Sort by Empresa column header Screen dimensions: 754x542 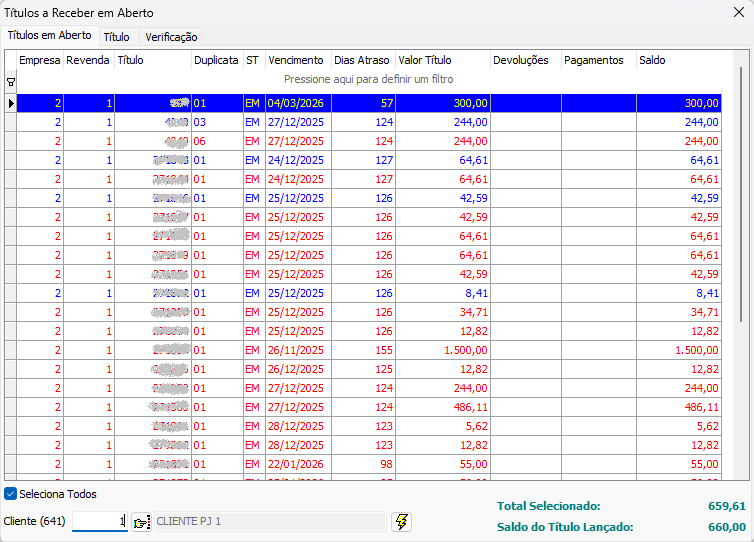pyautogui.click(x=40, y=60)
